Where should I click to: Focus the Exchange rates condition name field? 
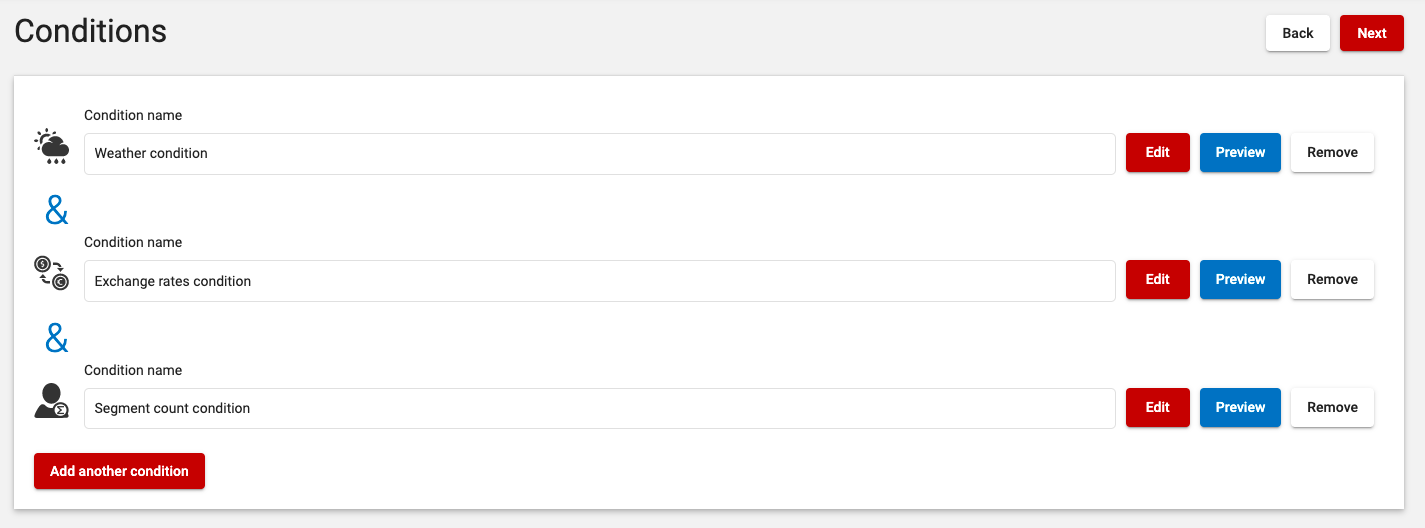600,281
